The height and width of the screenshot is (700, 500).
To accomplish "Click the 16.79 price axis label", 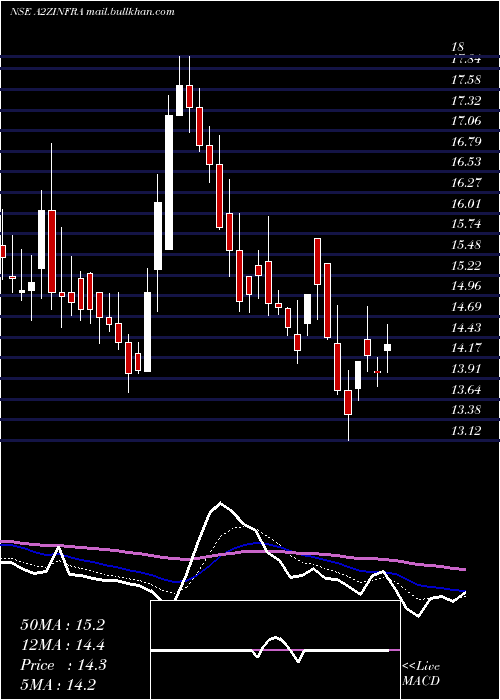I will (x=466, y=142).
